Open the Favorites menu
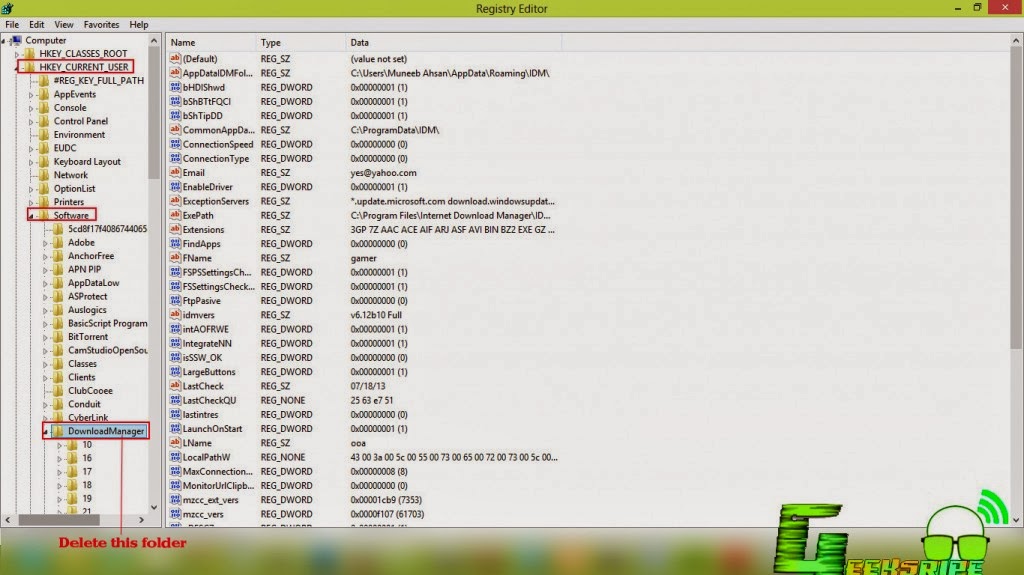The height and width of the screenshot is (575, 1024). click(101, 24)
